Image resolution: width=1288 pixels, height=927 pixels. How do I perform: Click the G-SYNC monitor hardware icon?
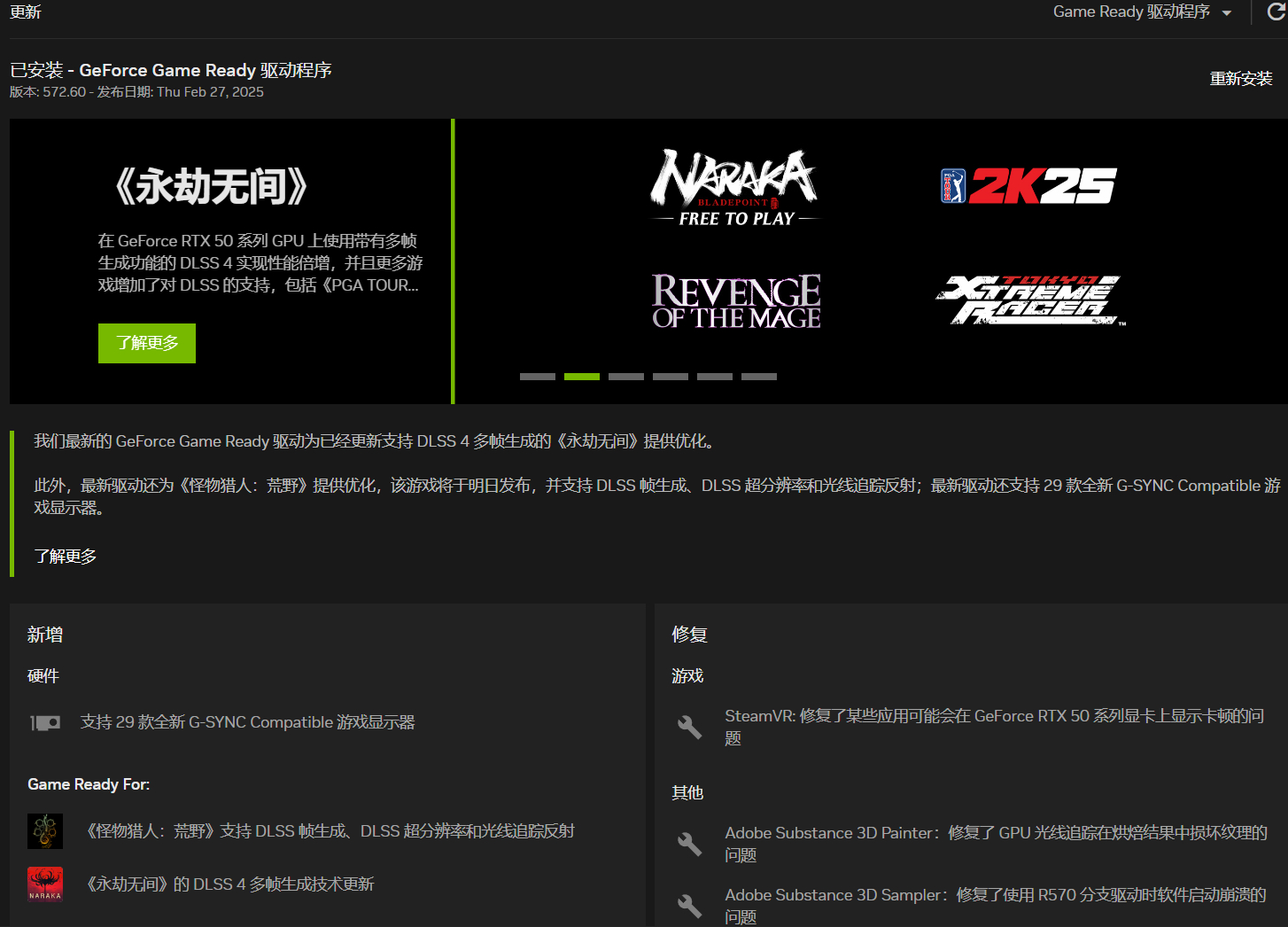(45, 723)
